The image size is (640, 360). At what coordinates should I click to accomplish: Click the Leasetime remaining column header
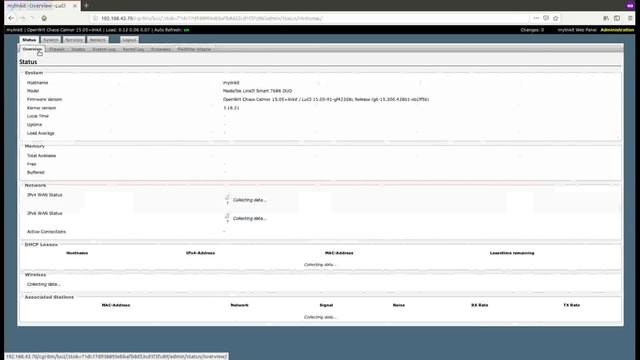click(x=512, y=253)
